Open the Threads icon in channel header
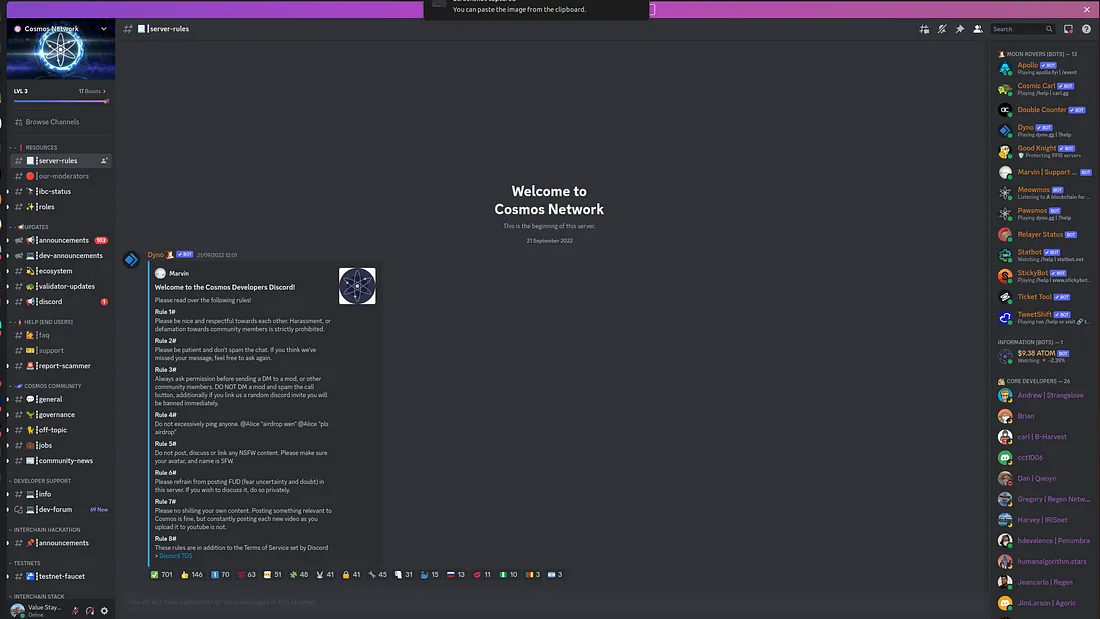Viewport: 1100px width, 619px height. click(923, 29)
